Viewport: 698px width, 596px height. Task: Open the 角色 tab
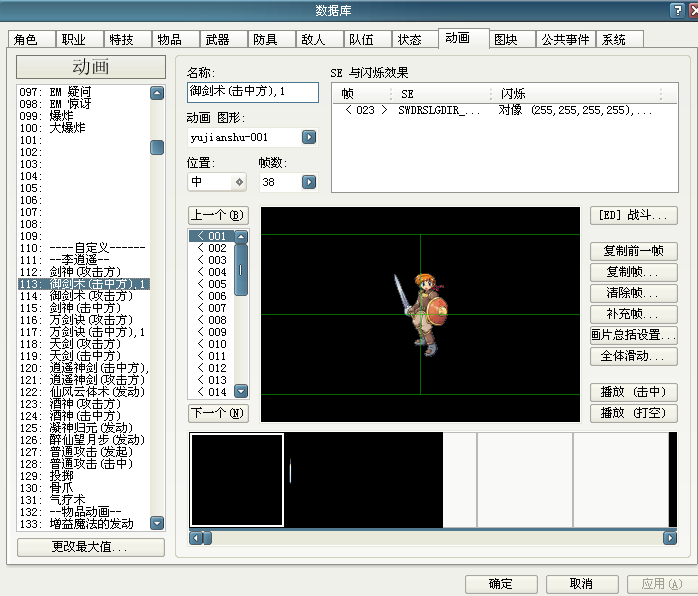tap(32, 39)
